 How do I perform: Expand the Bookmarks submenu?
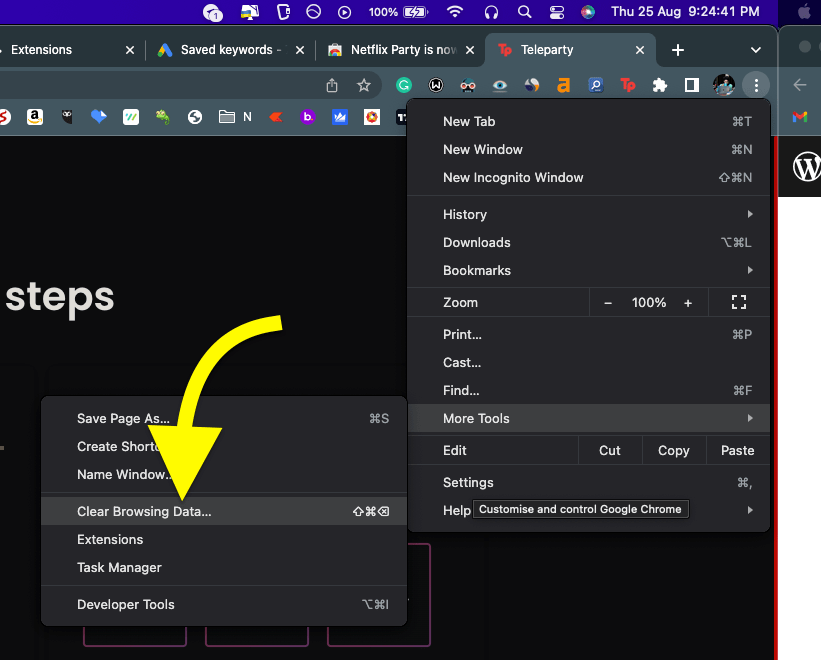coord(476,270)
